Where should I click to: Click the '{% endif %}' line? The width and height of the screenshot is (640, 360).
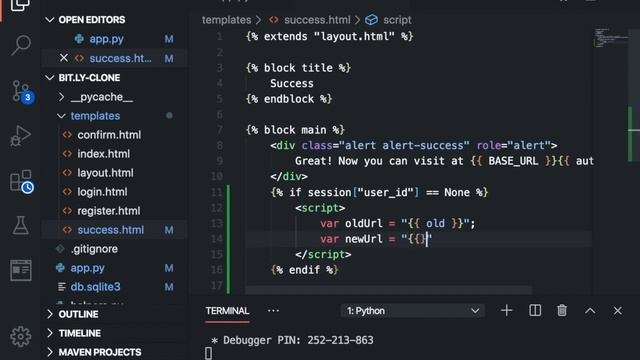304,270
